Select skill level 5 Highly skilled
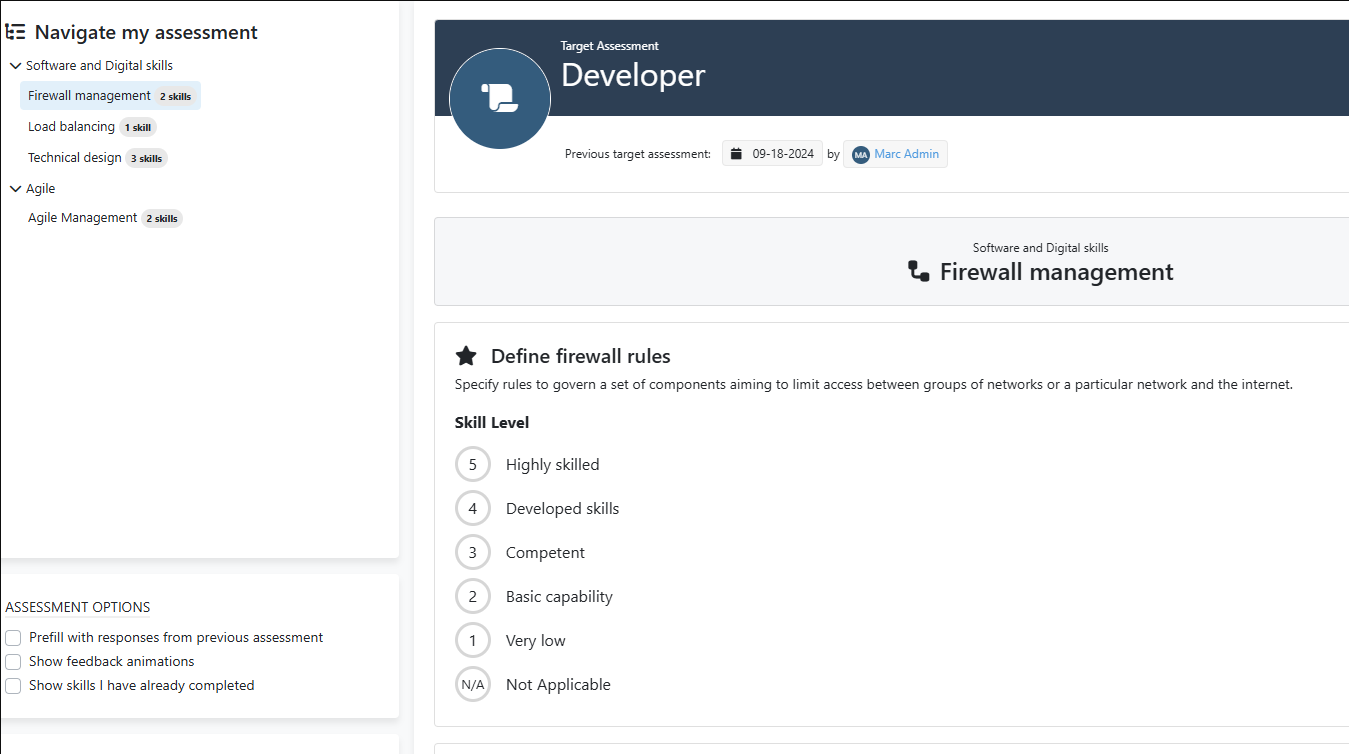 click(473, 464)
